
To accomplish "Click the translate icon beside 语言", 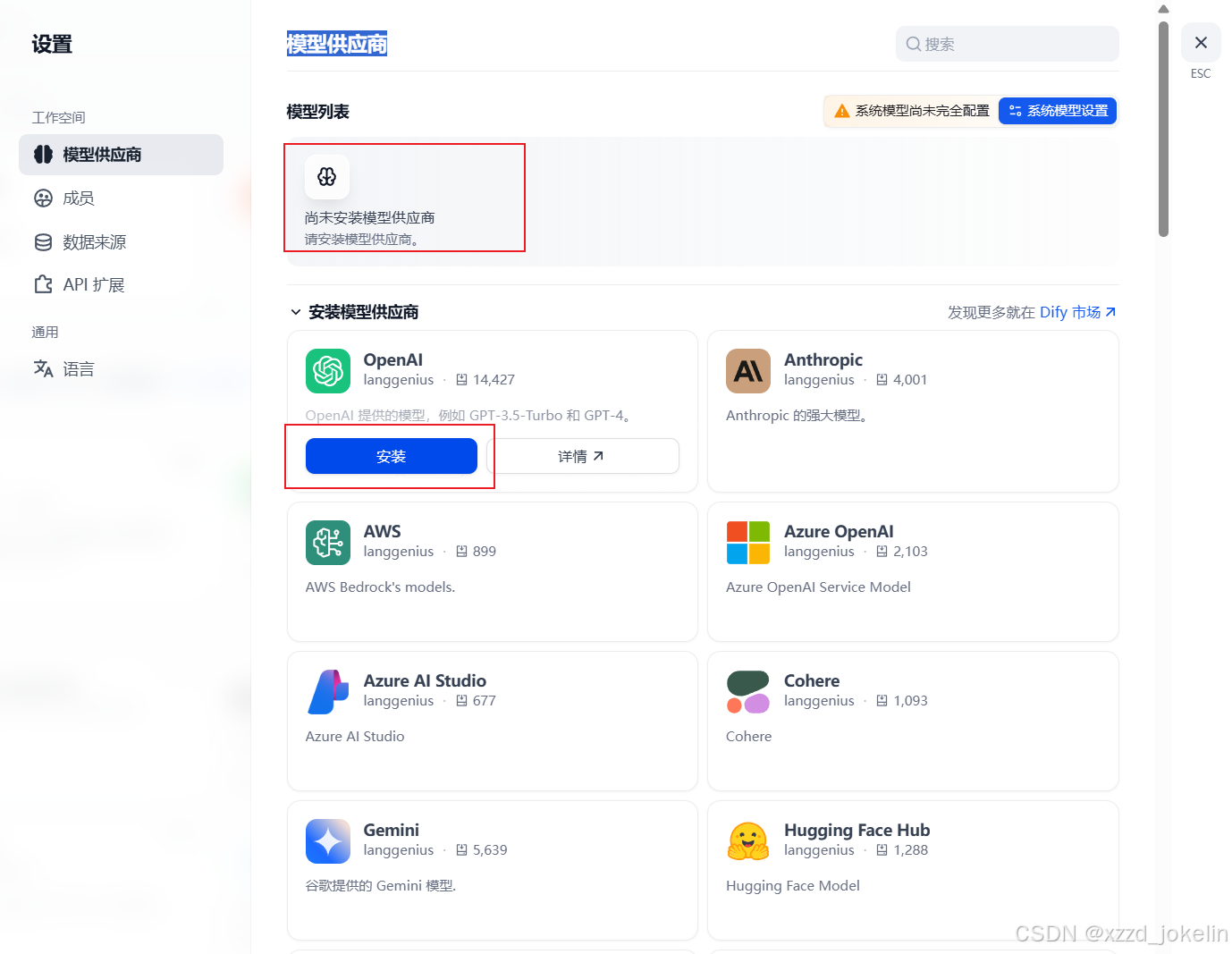I will [x=43, y=368].
